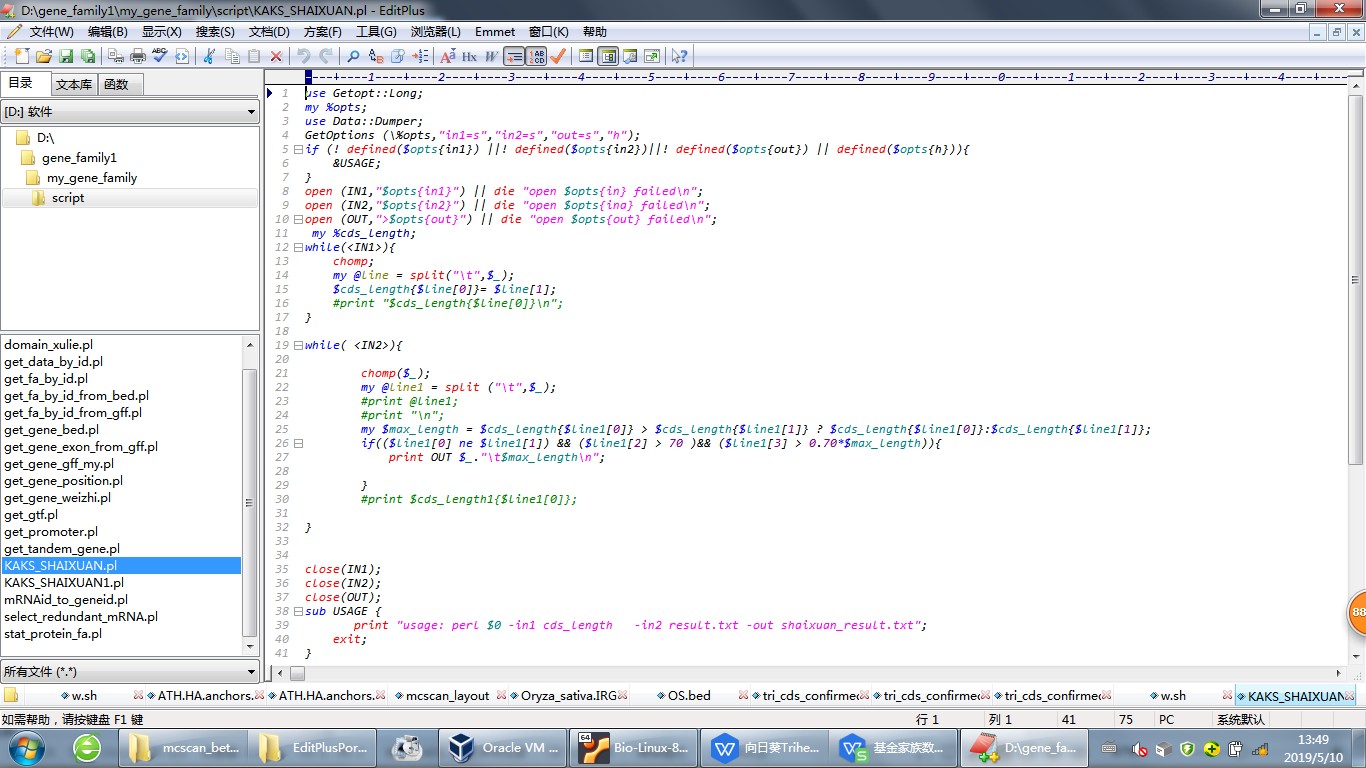Toggle the W word wrap button
The image size is (1366, 768).
(x=491, y=56)
